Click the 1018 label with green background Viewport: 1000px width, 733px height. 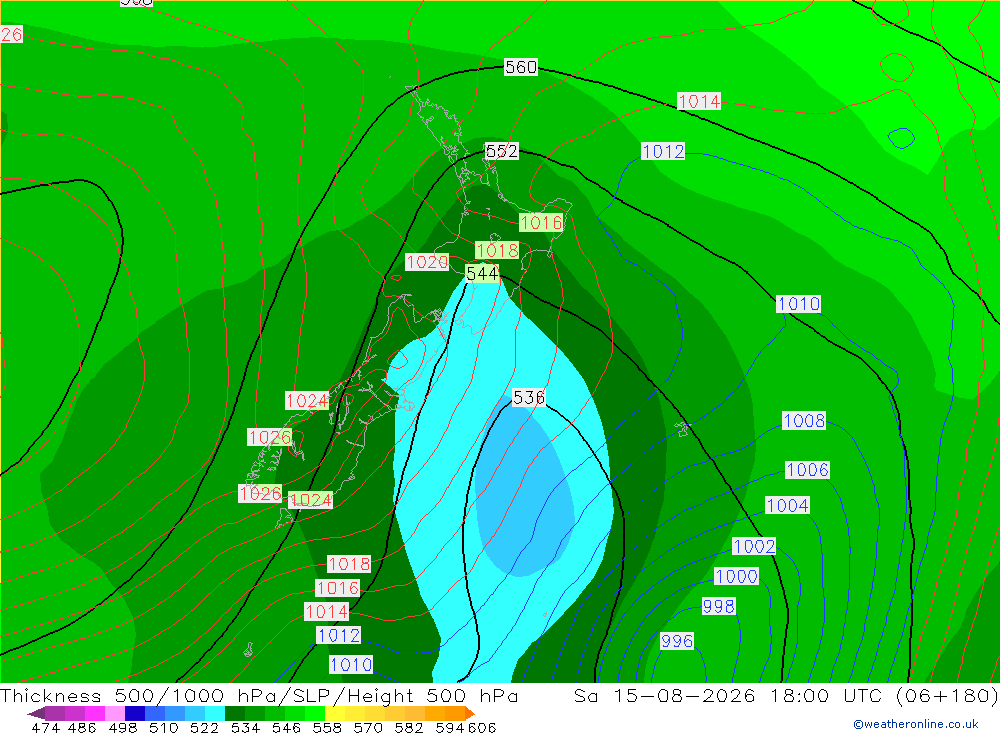tap(497, 250)
